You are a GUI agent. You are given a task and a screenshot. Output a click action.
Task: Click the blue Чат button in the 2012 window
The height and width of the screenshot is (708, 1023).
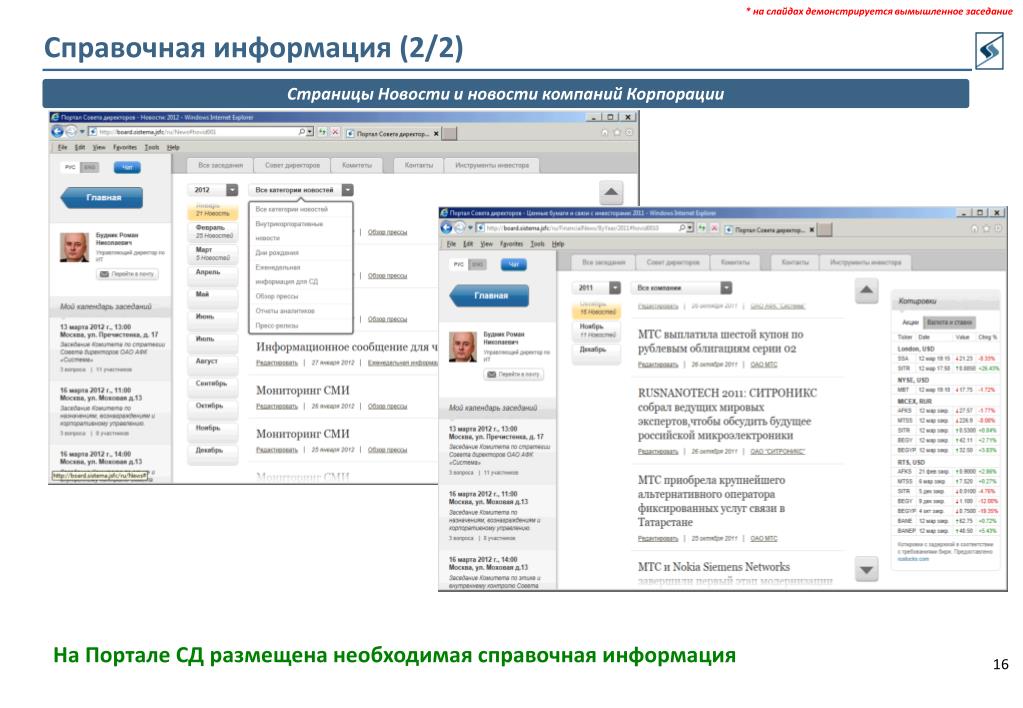pyautogui.click(x=127, y=168)
